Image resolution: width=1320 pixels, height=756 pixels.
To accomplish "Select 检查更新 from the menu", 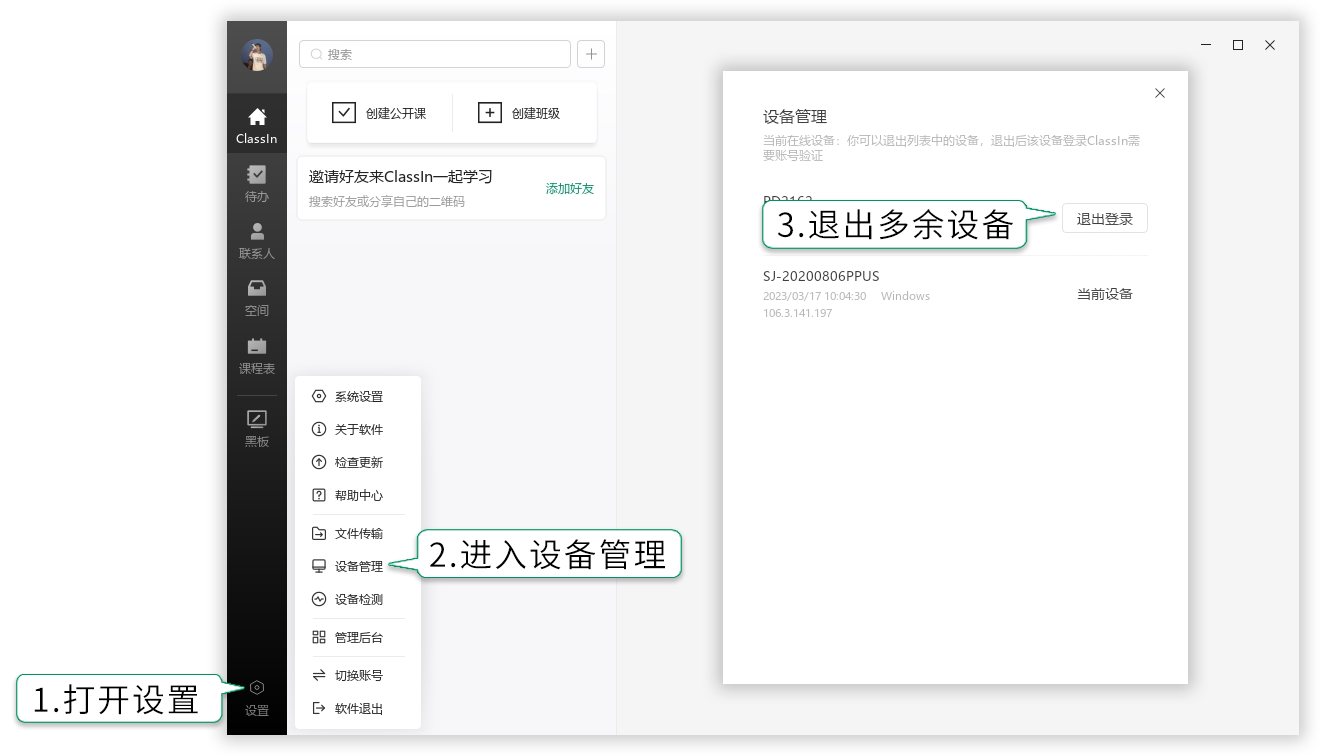I will coord(358,462).
